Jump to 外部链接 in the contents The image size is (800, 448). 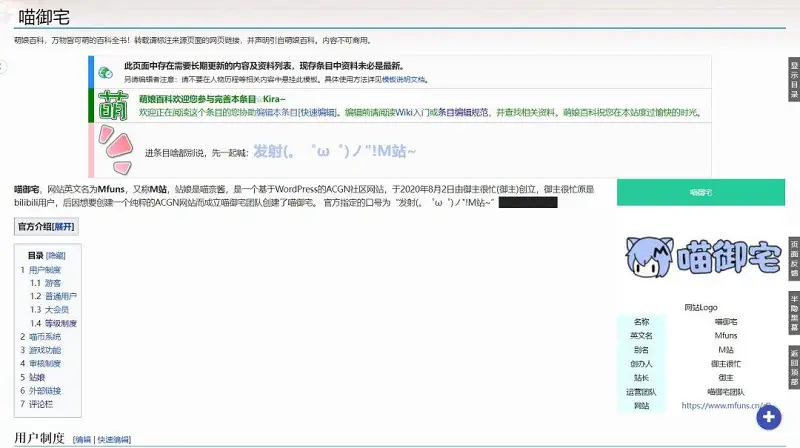45,391
